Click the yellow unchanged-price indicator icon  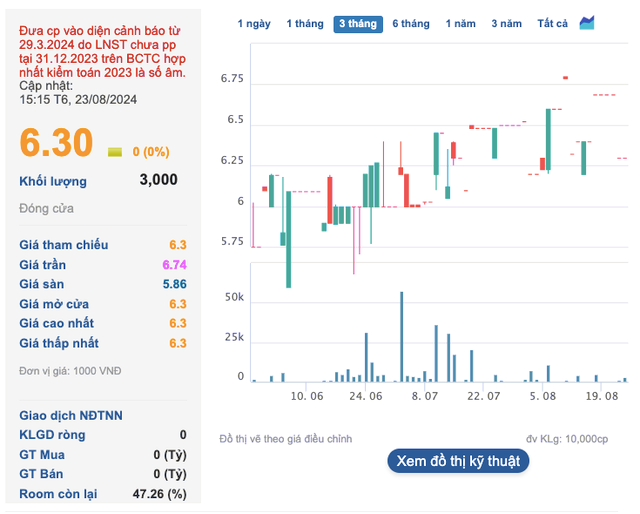114,152
